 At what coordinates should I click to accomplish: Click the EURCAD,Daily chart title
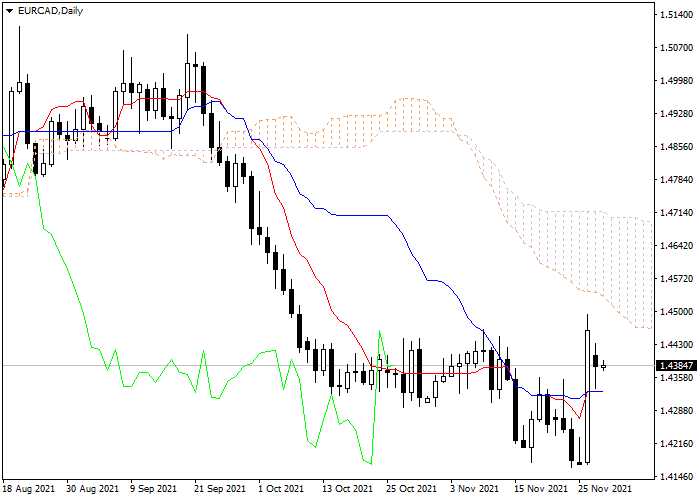50,11
